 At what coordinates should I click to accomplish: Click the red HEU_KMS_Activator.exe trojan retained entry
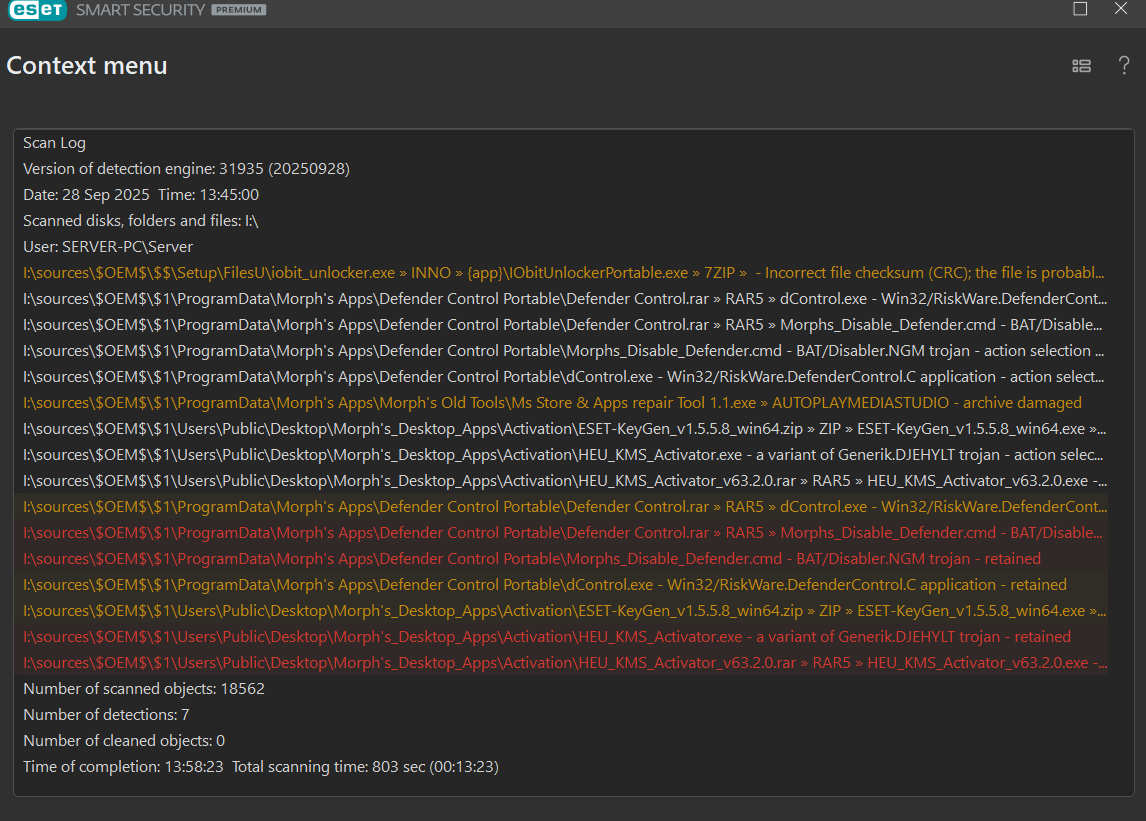point(546,637)
